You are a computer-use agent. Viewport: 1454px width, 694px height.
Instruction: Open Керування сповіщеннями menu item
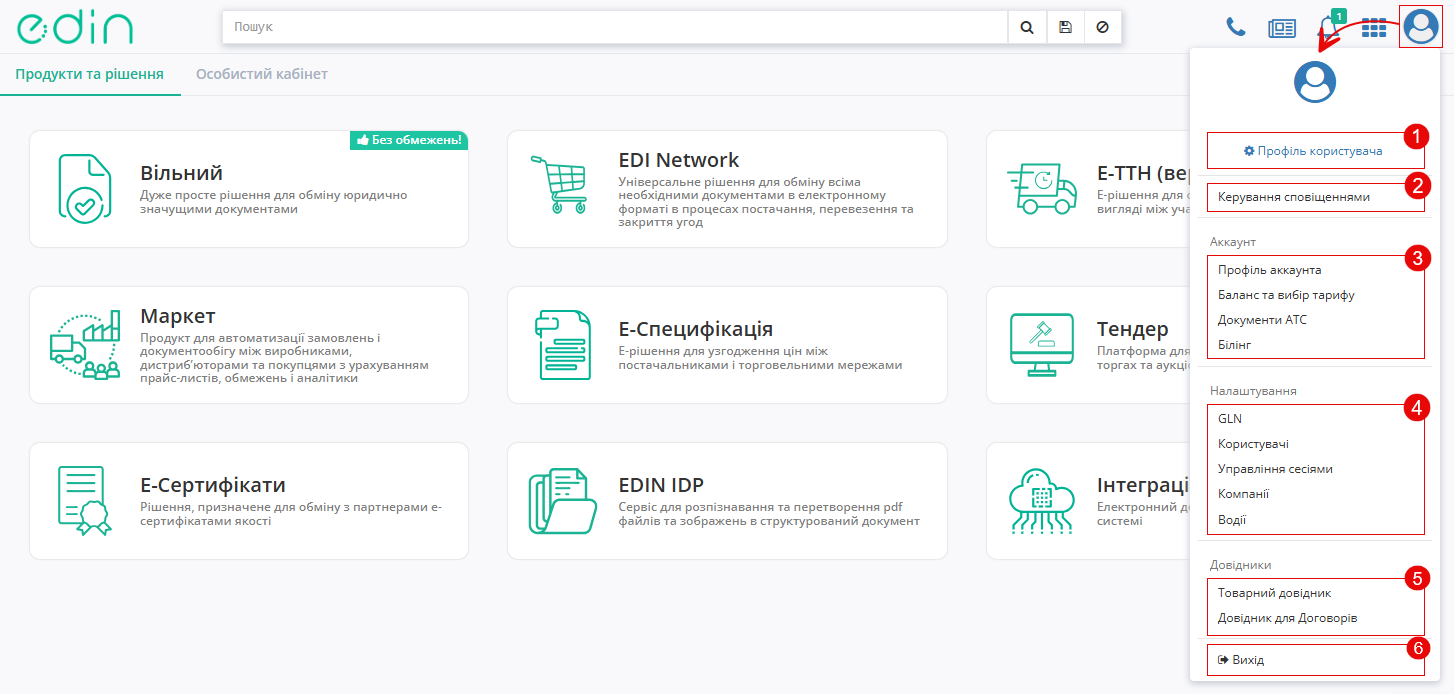(1294, 197)
